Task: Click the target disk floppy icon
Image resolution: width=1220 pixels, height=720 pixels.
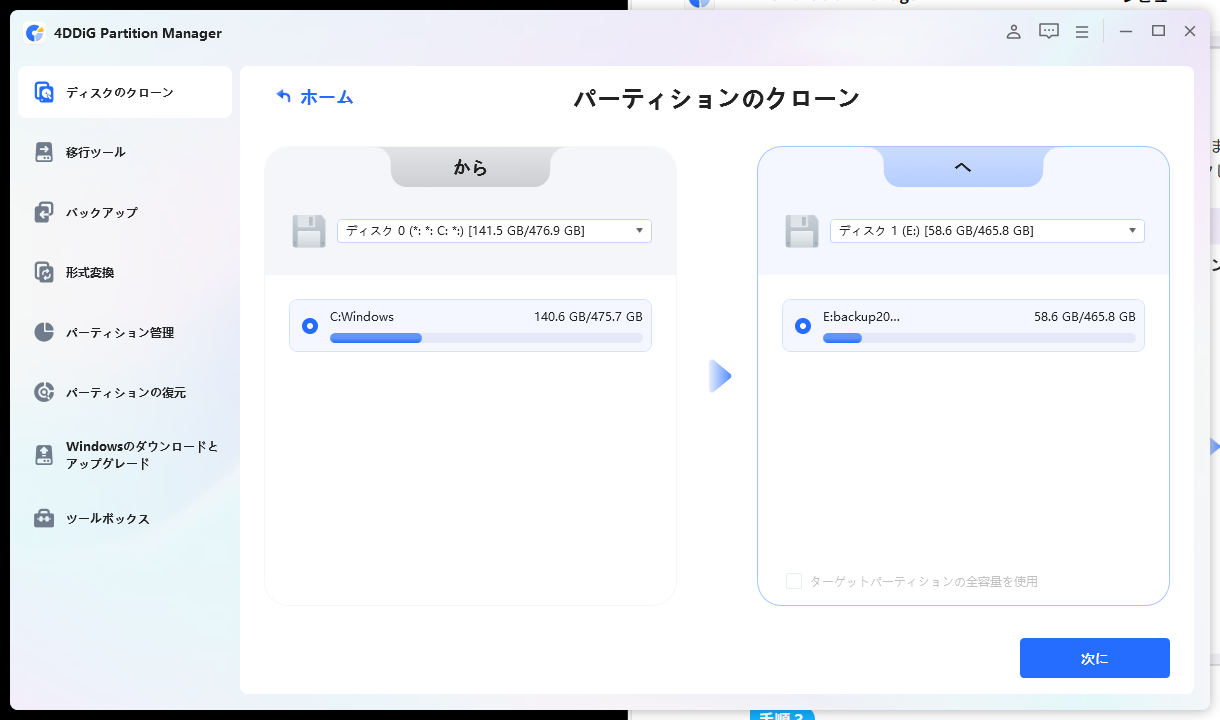Action: [x=802, y=231]
